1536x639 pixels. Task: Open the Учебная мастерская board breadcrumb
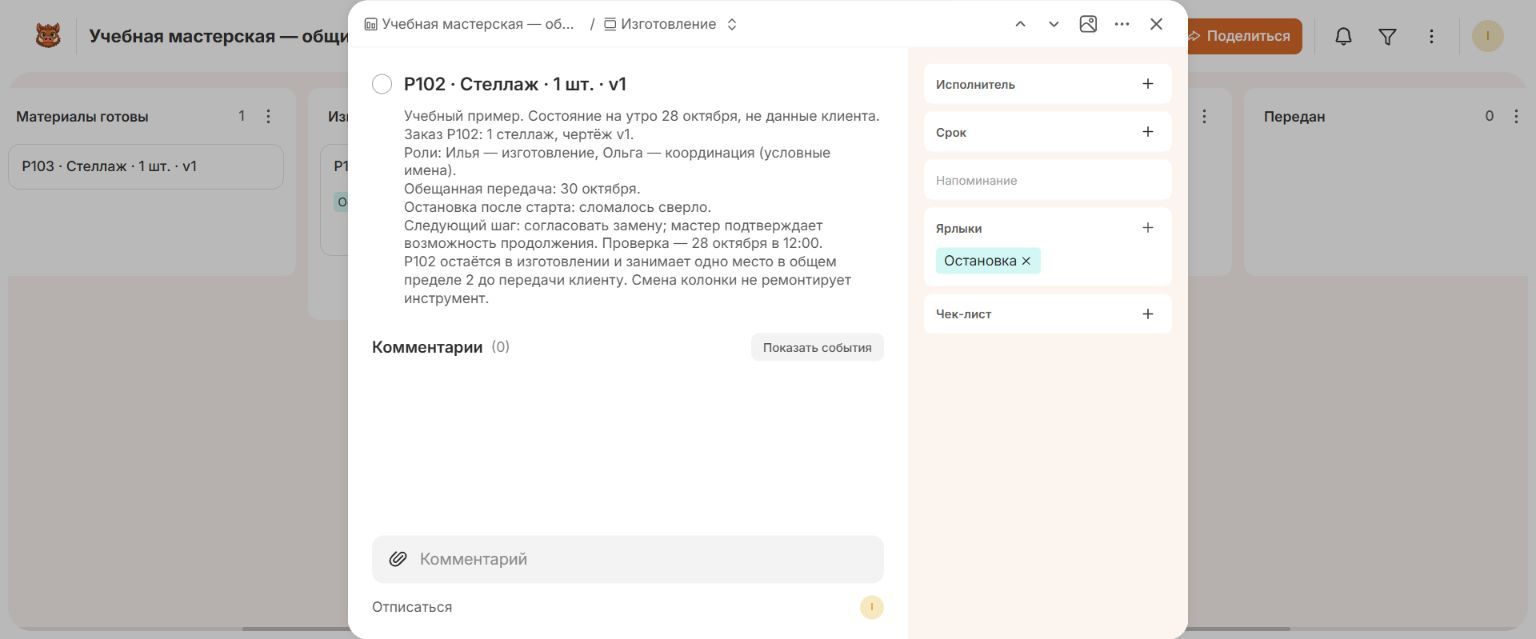[x=470, y=24]
